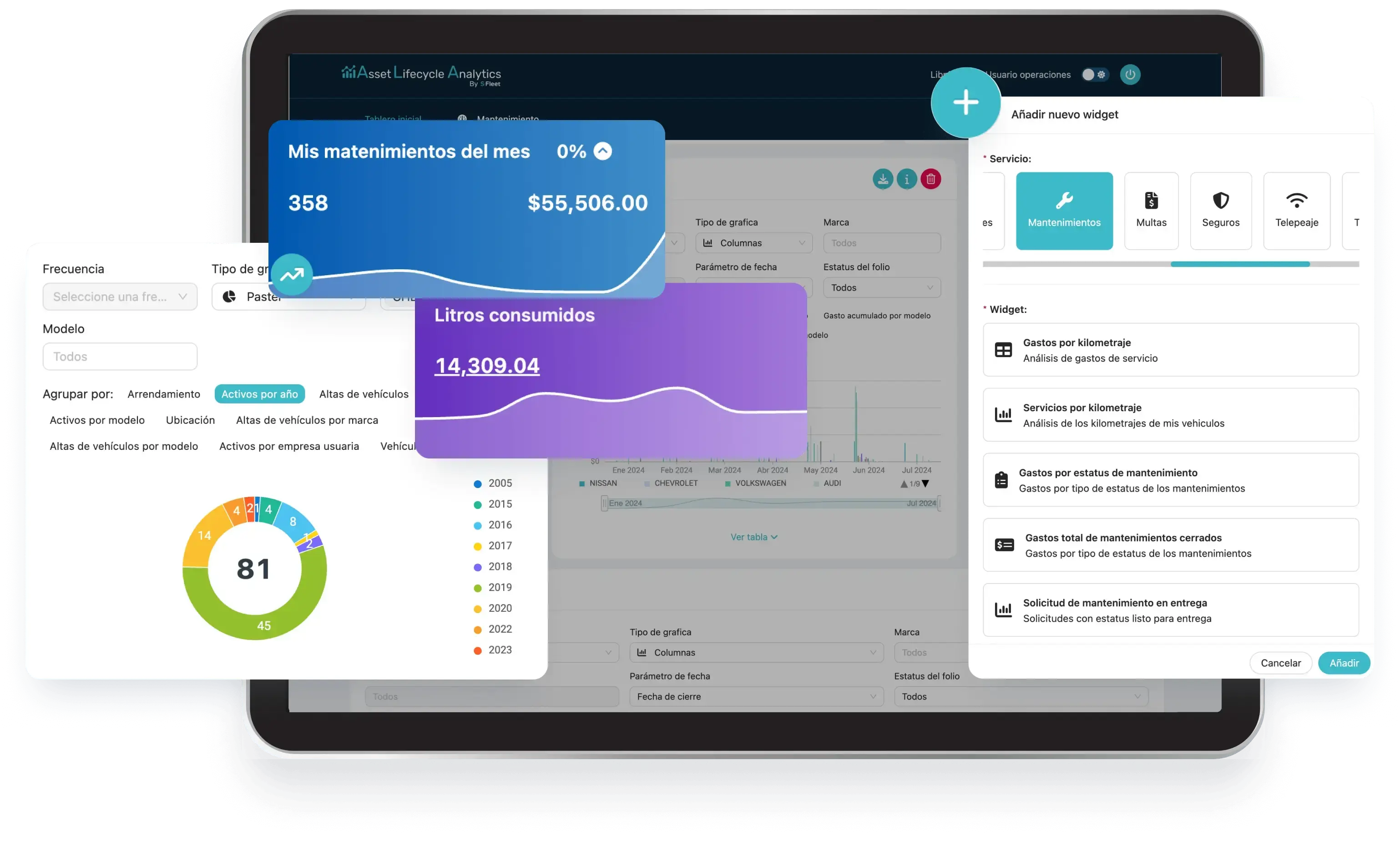Click the Asset Lifecycle Analytics logo

point(421,75)
